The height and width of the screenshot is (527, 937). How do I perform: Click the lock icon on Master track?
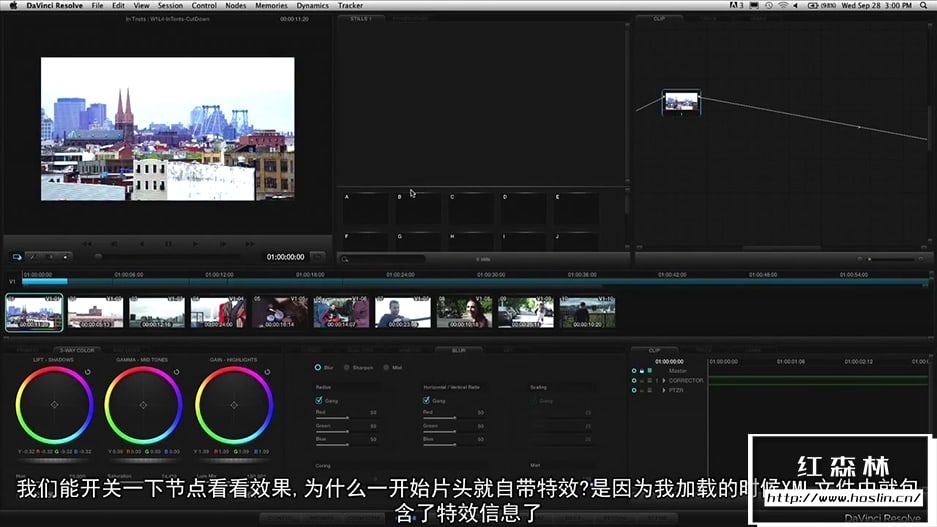tap(642, 371)
